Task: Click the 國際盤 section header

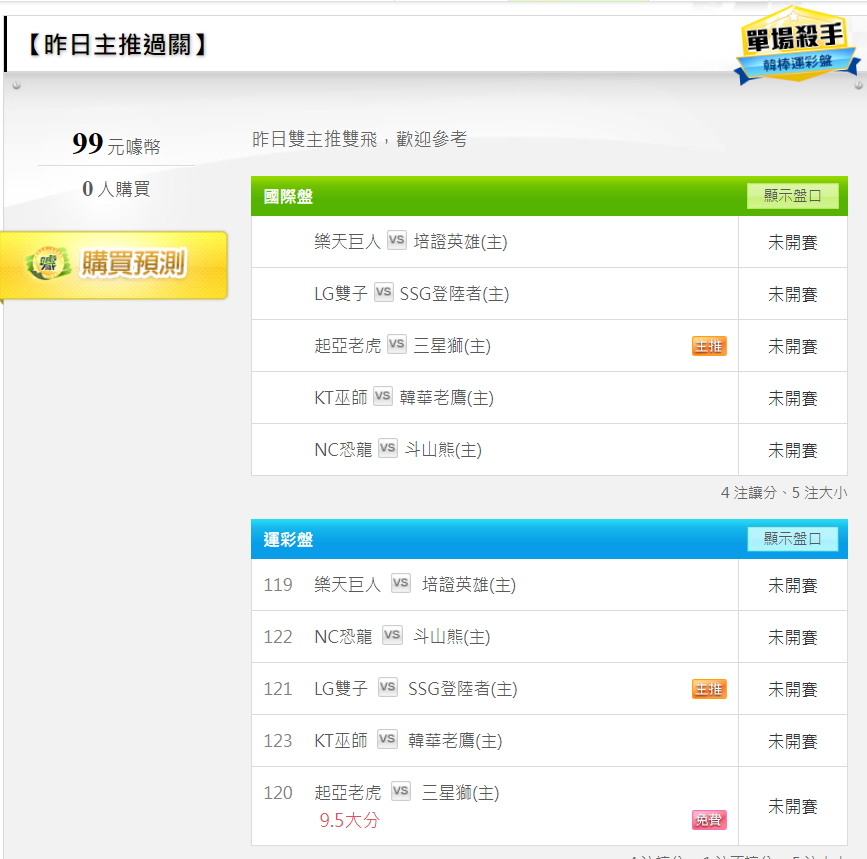Action: coord(549,196)
